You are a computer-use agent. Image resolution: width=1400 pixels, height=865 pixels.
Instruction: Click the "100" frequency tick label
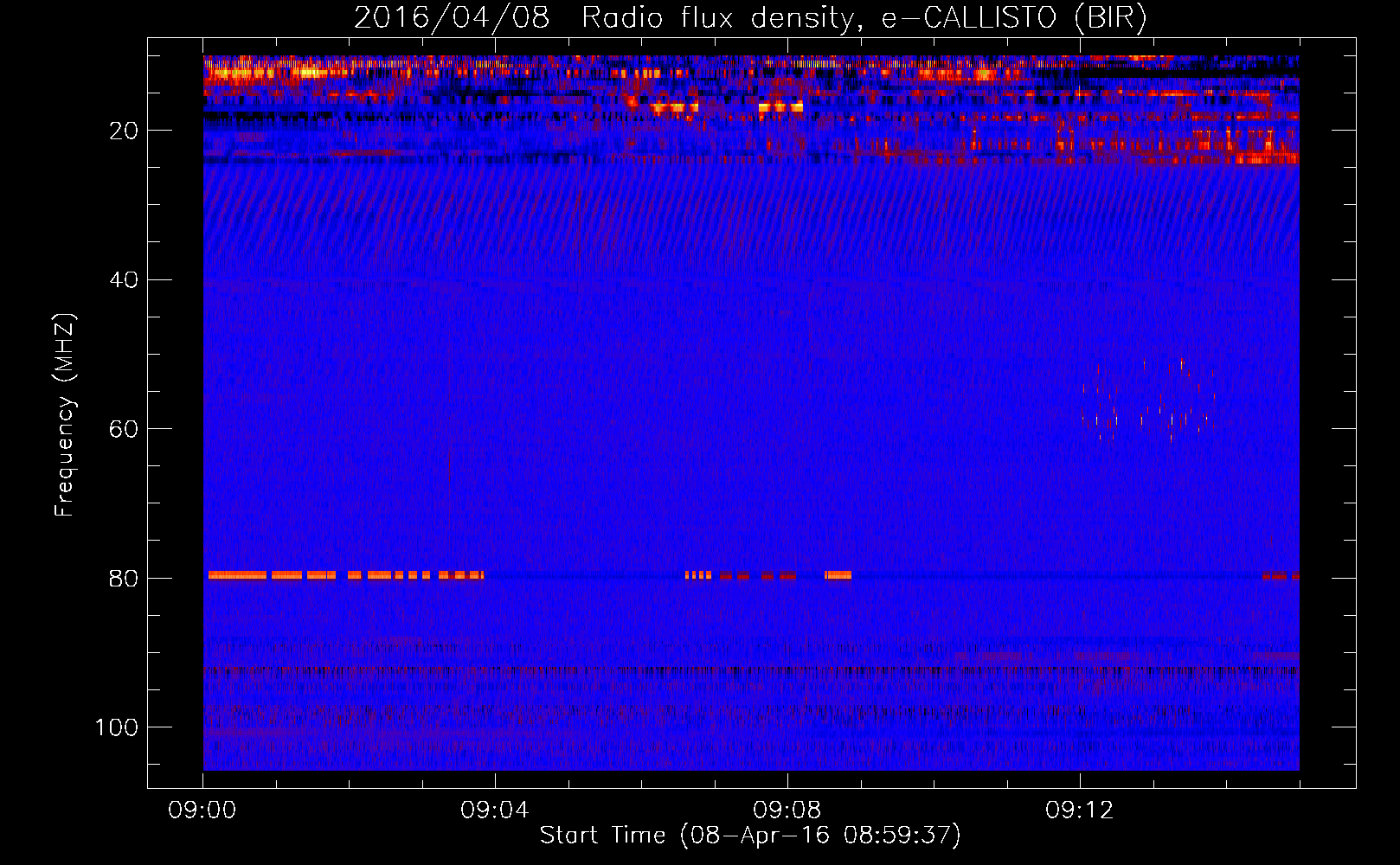click(x=117, y=727)
